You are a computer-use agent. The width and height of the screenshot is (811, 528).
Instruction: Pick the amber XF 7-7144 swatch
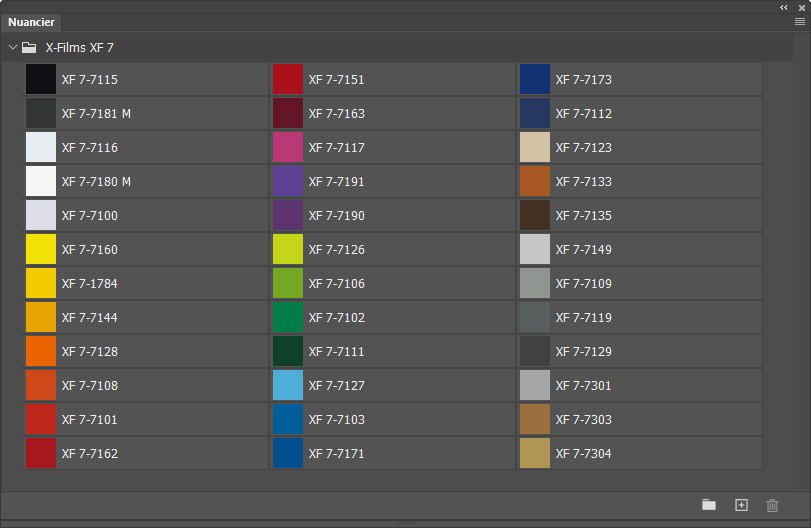pyautogui.click(x=41, y=317)
